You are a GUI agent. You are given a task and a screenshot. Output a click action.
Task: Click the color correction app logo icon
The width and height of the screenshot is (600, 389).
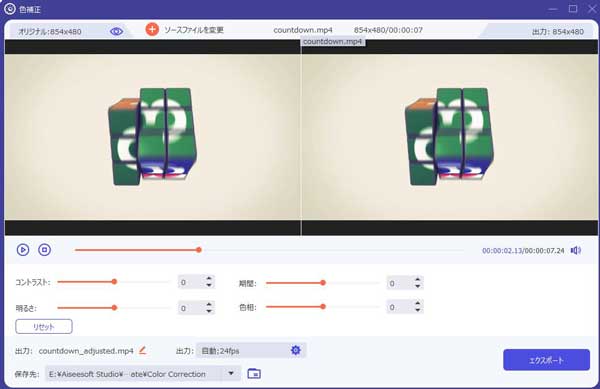point(10,9)
